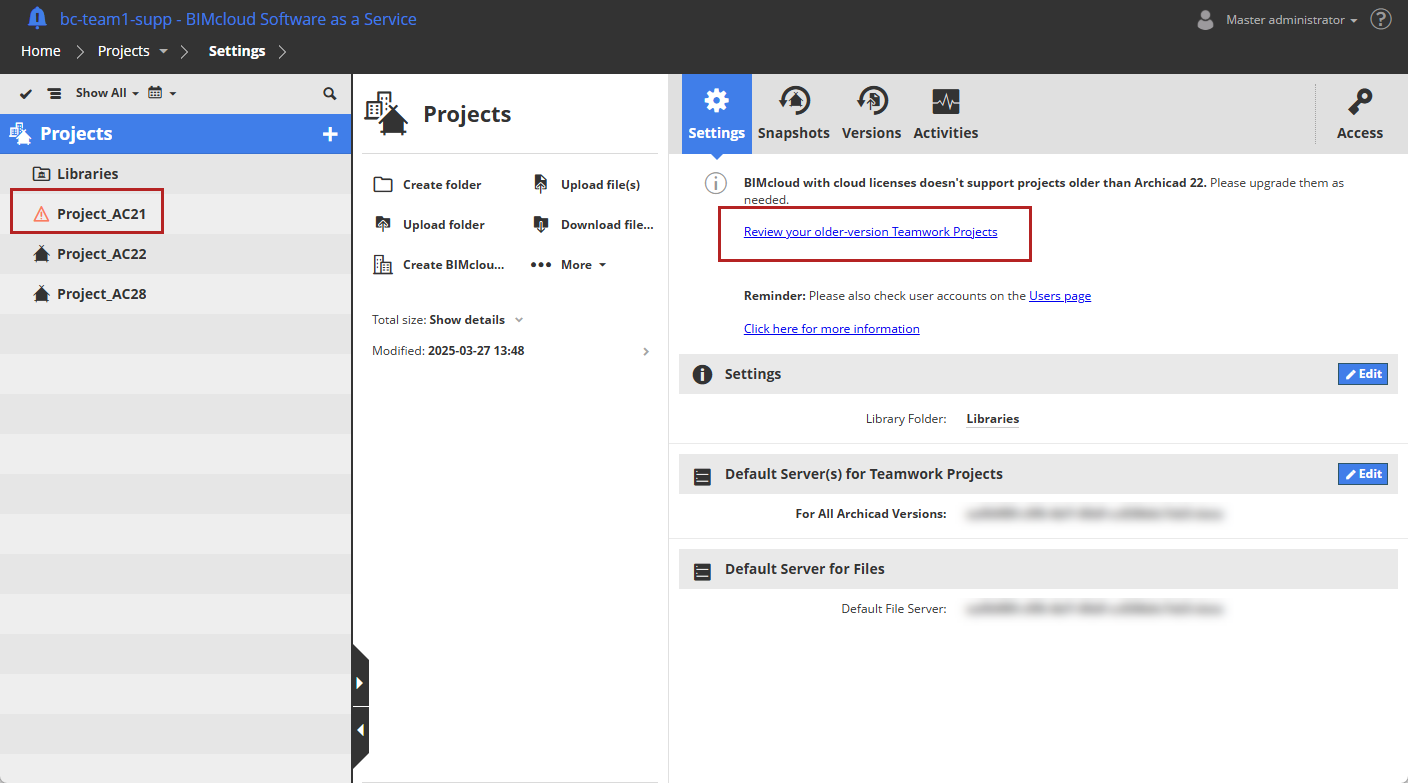
Task: Click the search magnifier icon
Action: tap(330, 93)
